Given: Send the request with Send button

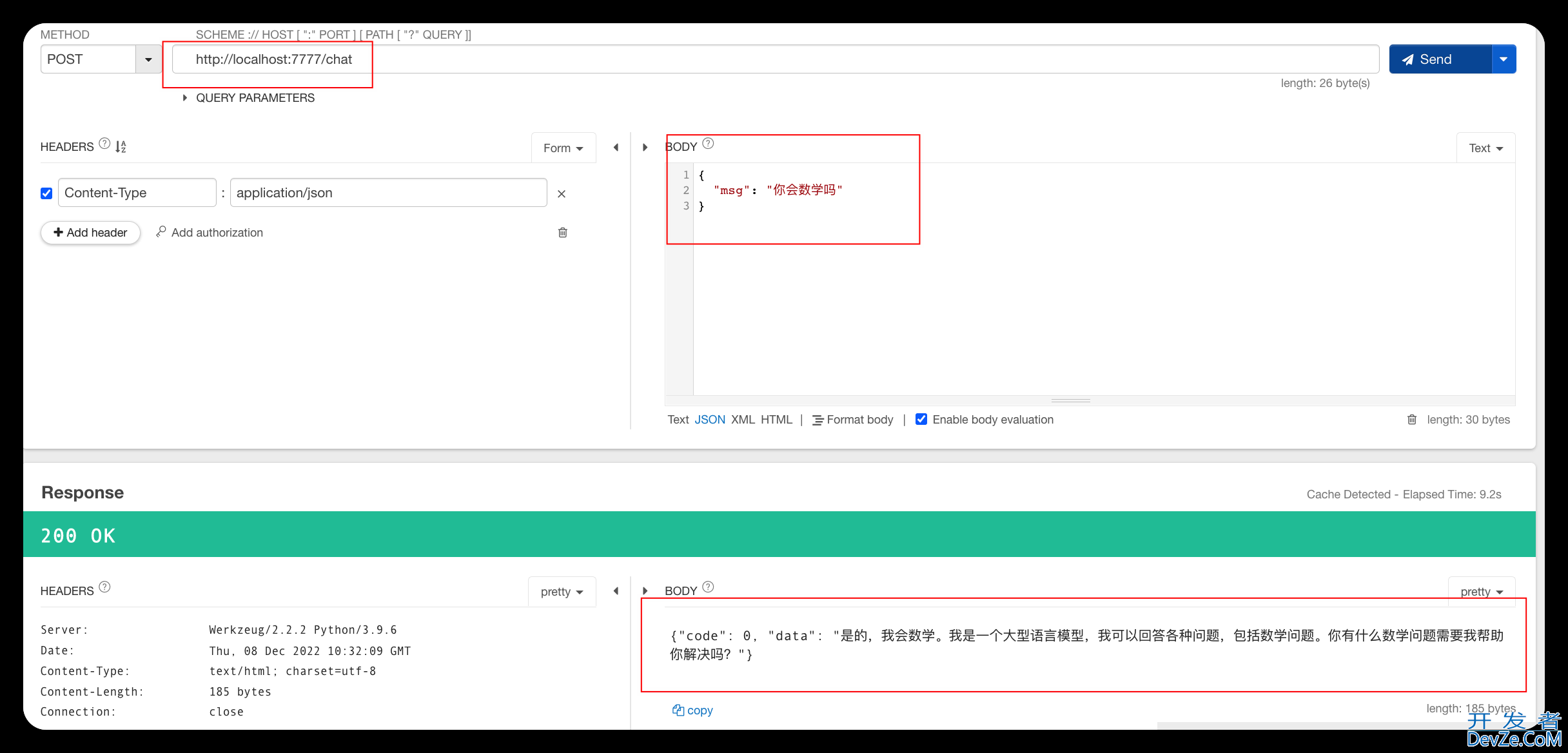Looking at the screenshot, I should pyautogui.click(x=1440, y=59).
